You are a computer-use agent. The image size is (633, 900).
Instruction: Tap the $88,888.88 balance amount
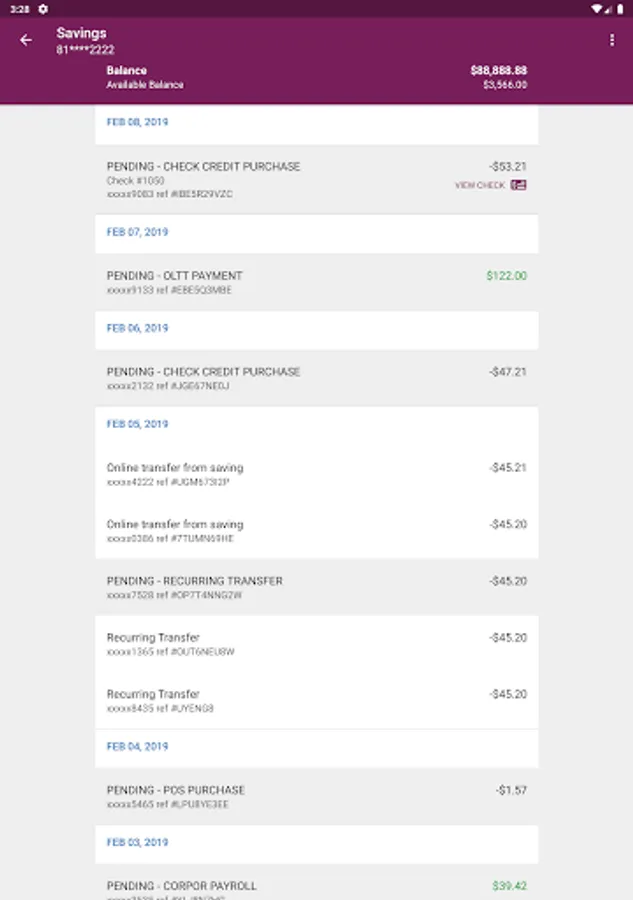point(498,71)
